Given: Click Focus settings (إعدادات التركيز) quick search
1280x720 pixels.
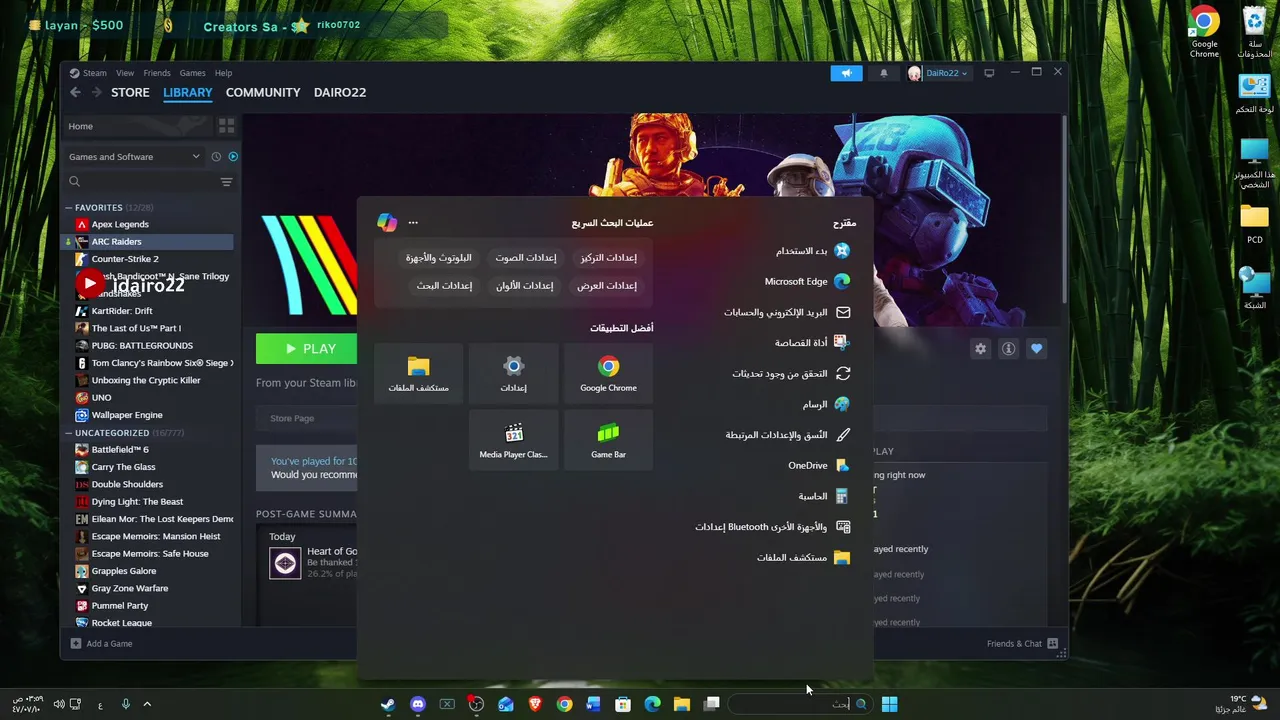Looking at the screenshot, I should [x=608, y=258].
